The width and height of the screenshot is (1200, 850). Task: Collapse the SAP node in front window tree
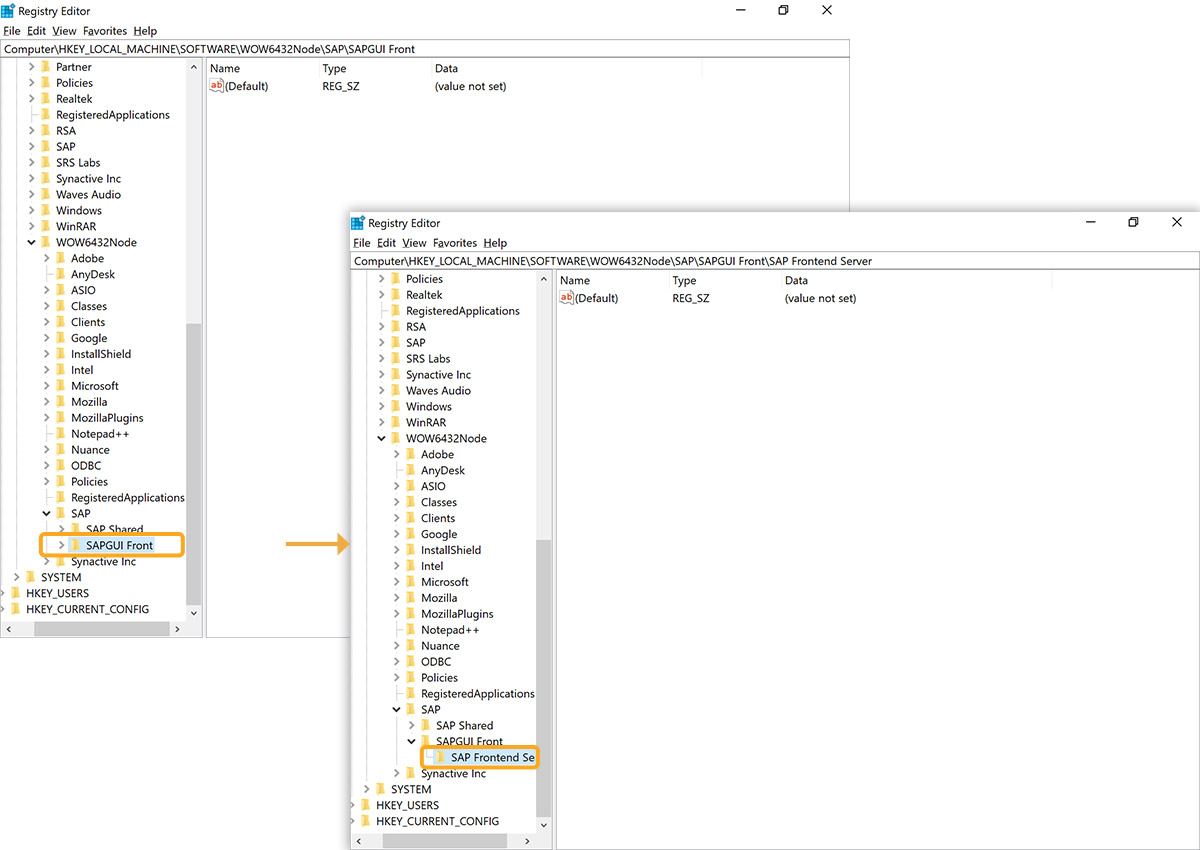397,709
